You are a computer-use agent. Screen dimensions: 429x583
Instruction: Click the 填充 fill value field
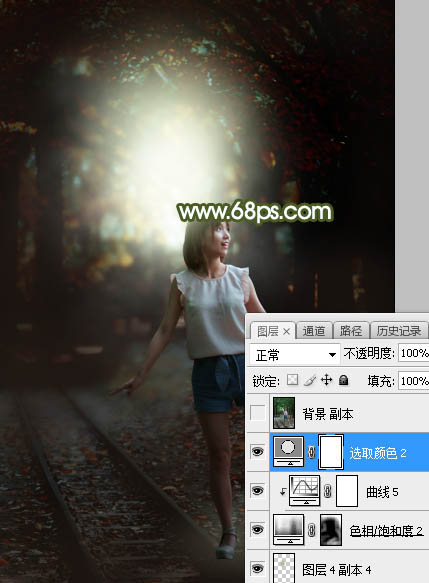(413, 381)
